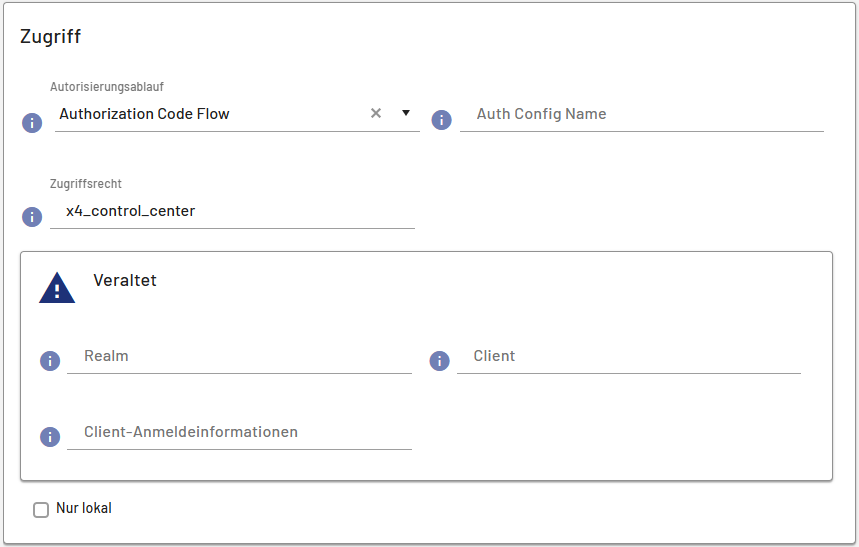This screenshot has height=547, width=859.
Task: Click the Veraltet warning triangle icon
Action: (57, 288)
